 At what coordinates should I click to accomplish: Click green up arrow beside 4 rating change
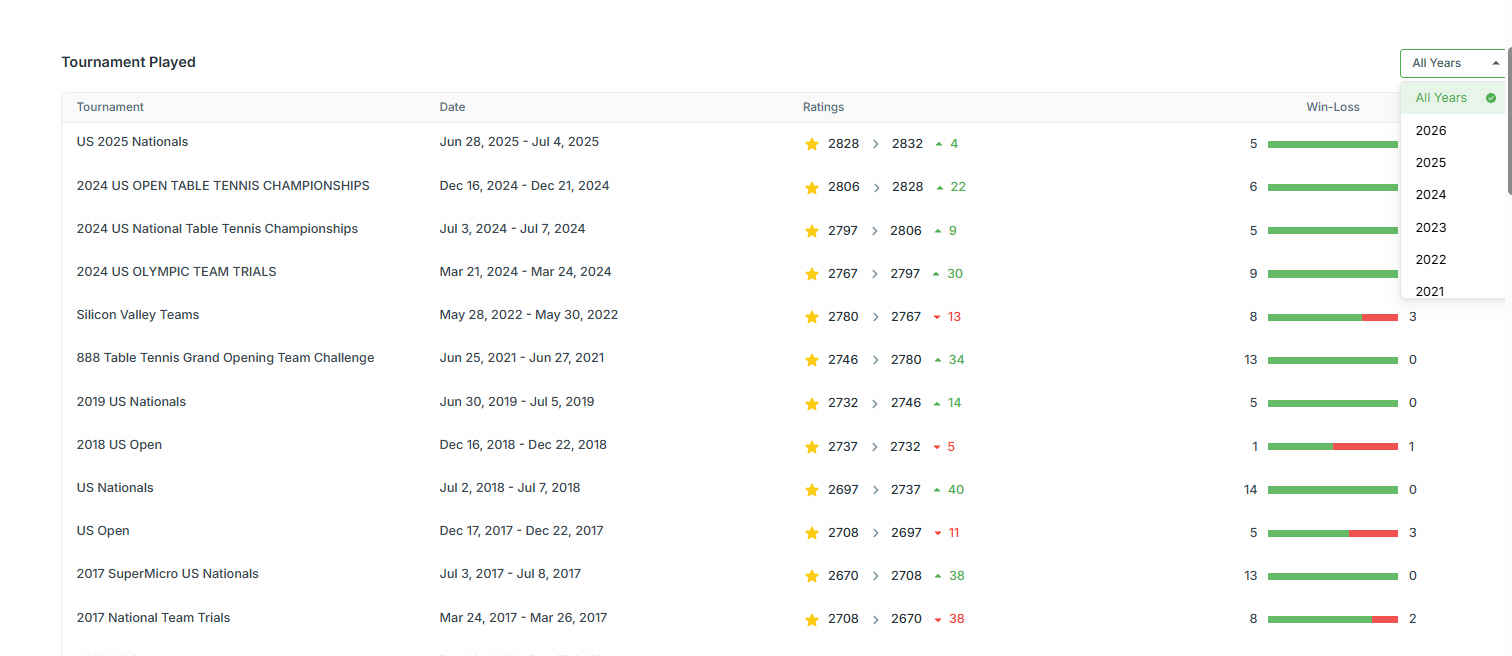(938, 144)
